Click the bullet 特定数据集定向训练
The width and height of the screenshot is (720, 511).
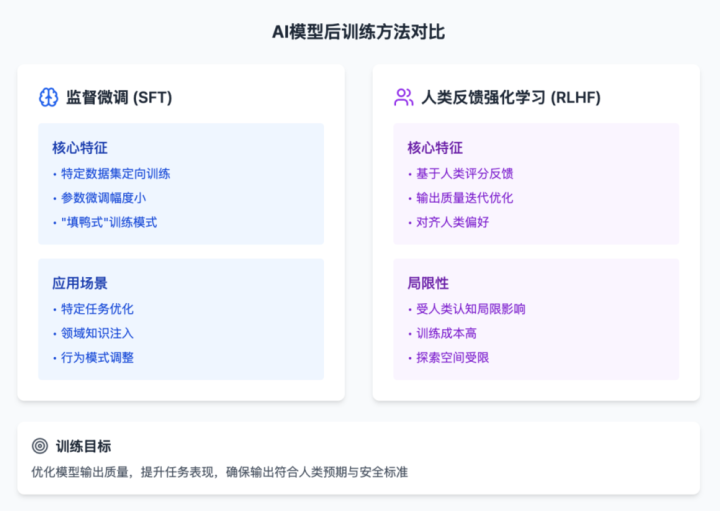115,174
